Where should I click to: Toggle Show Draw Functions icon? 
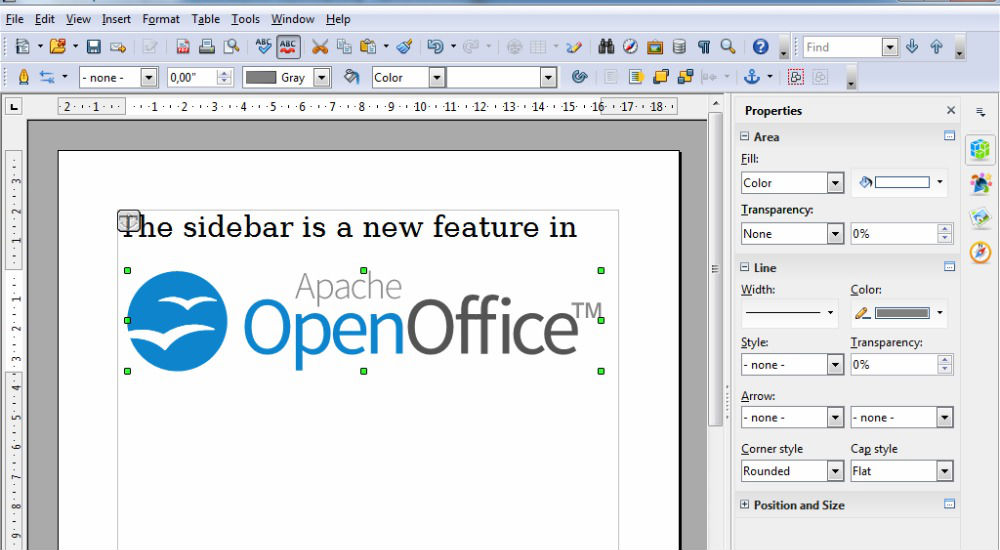click(x=574, y=47)
